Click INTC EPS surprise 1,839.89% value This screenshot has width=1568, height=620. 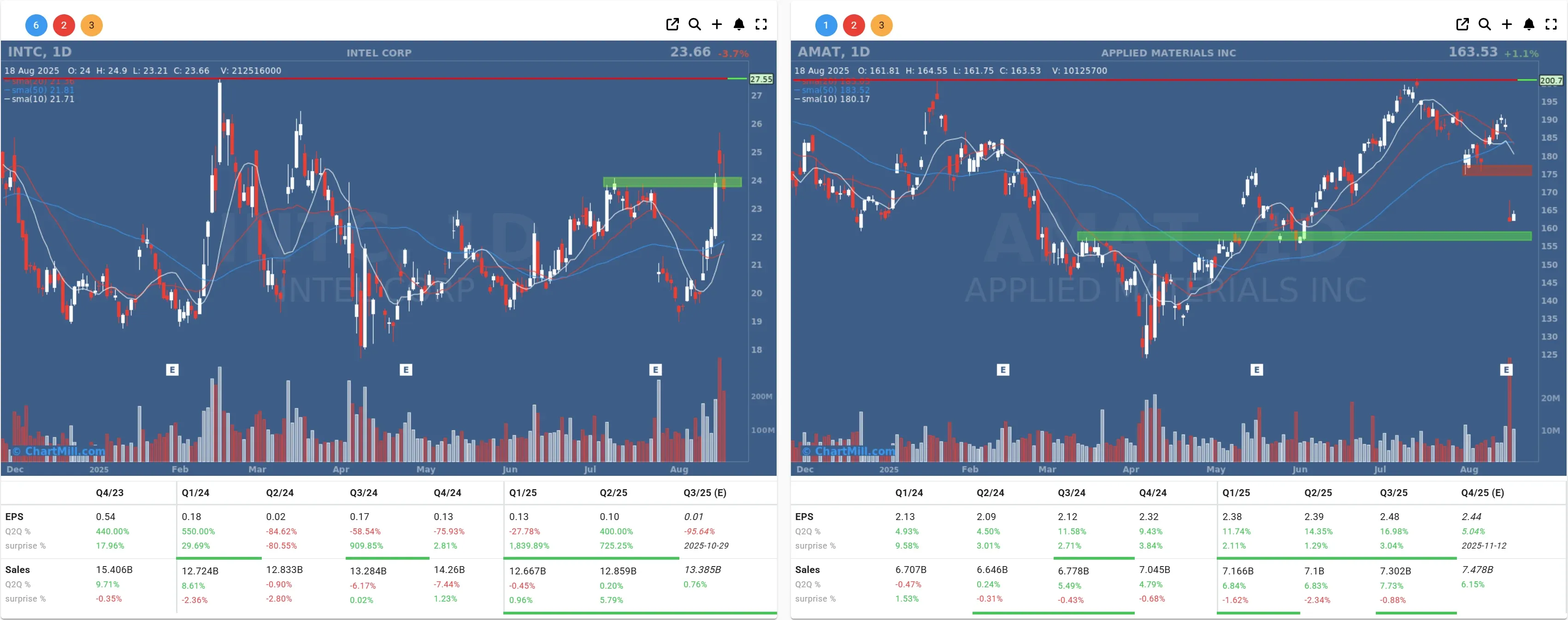pos(529,546)
